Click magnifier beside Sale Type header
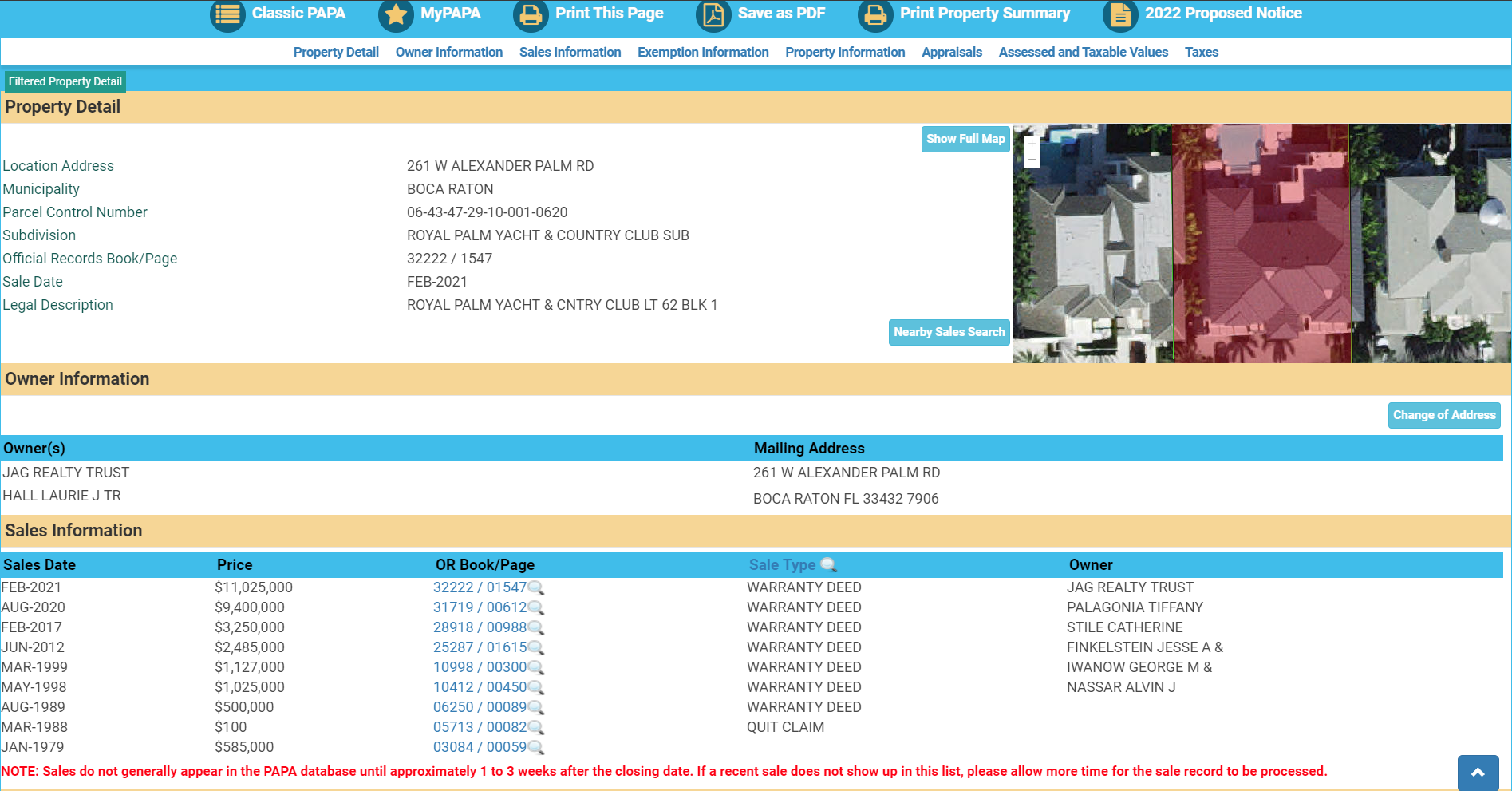1512x791 pixels. point(829,564)
